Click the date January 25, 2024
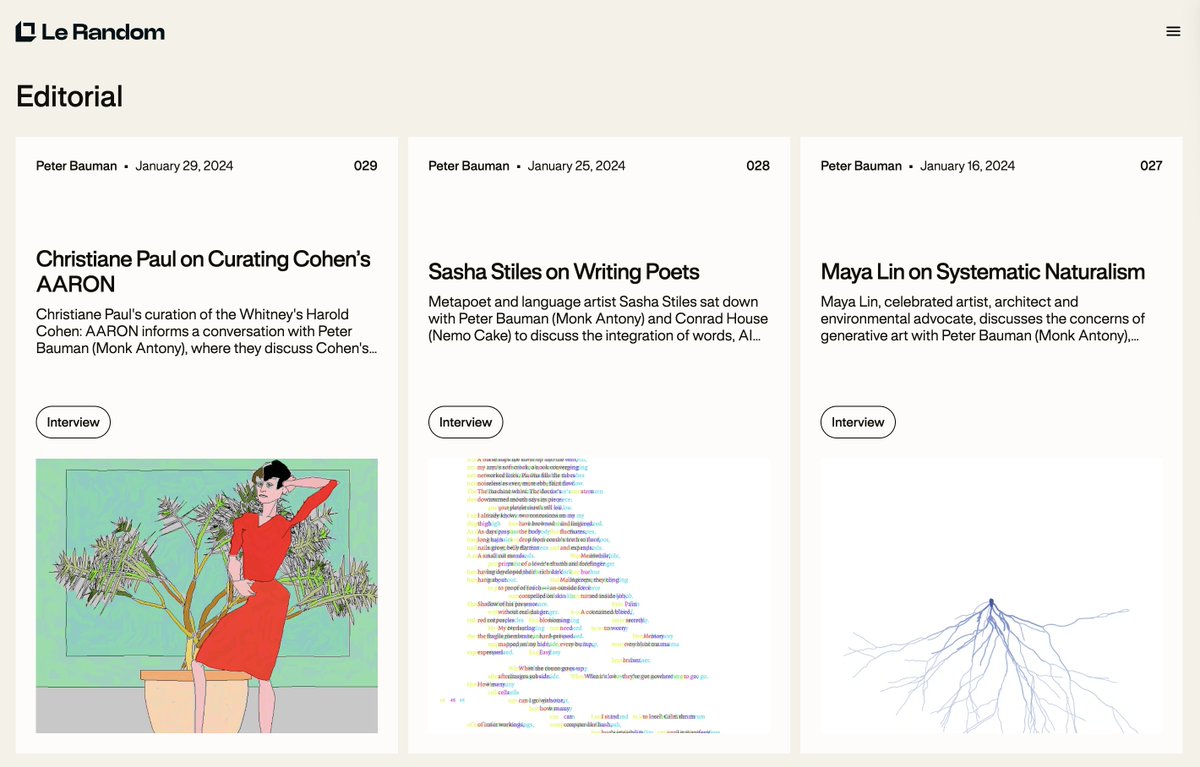Image resolution: width=1200 pixels, height=767 pixels. (577, 165)
